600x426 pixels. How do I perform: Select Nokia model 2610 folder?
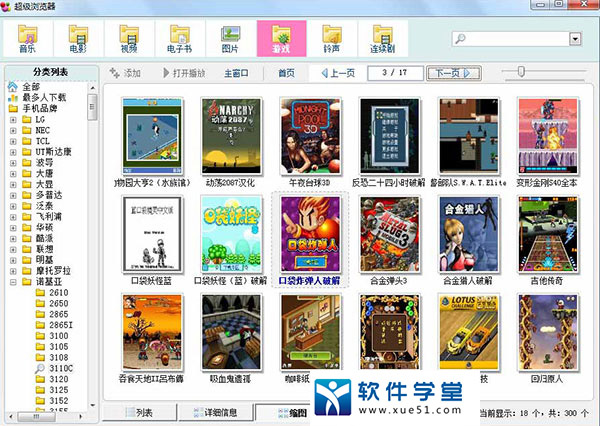(x=52, y=293)
